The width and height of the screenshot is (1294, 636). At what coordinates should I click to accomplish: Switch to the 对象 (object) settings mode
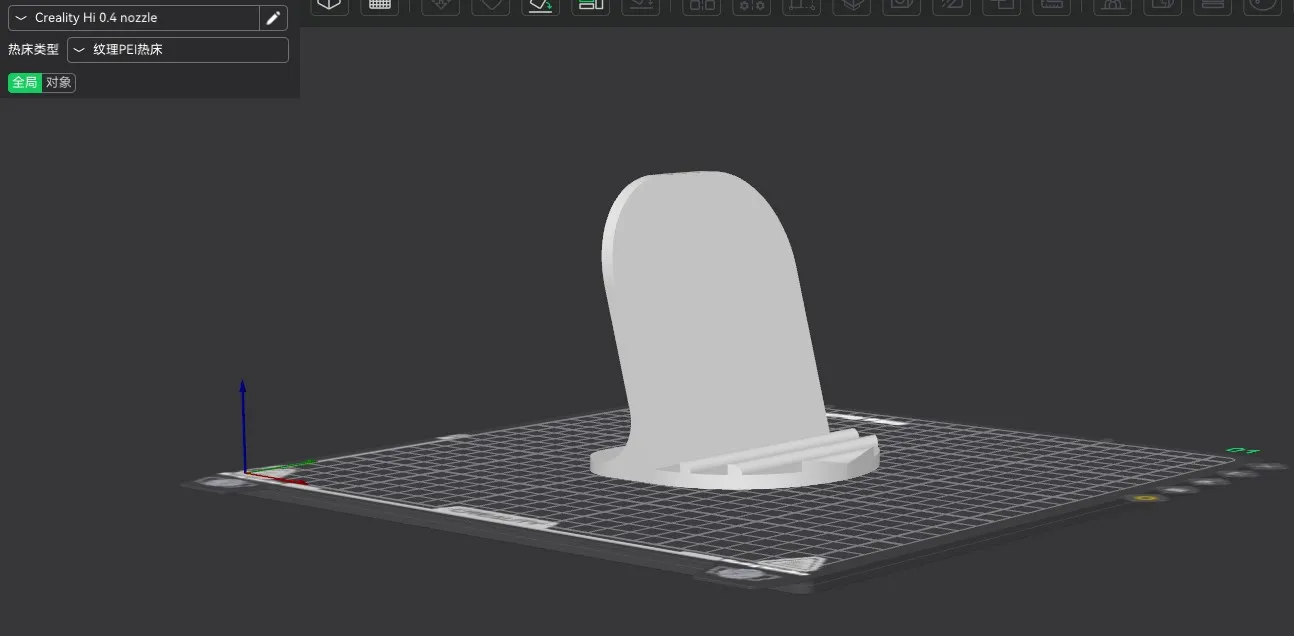click(x=59, y=83)
